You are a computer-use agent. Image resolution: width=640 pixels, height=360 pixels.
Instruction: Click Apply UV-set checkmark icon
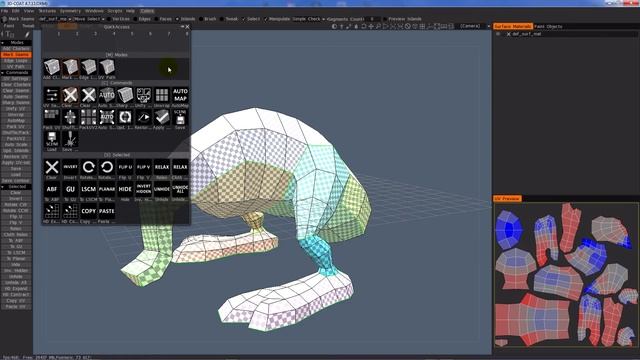[162, 117]
